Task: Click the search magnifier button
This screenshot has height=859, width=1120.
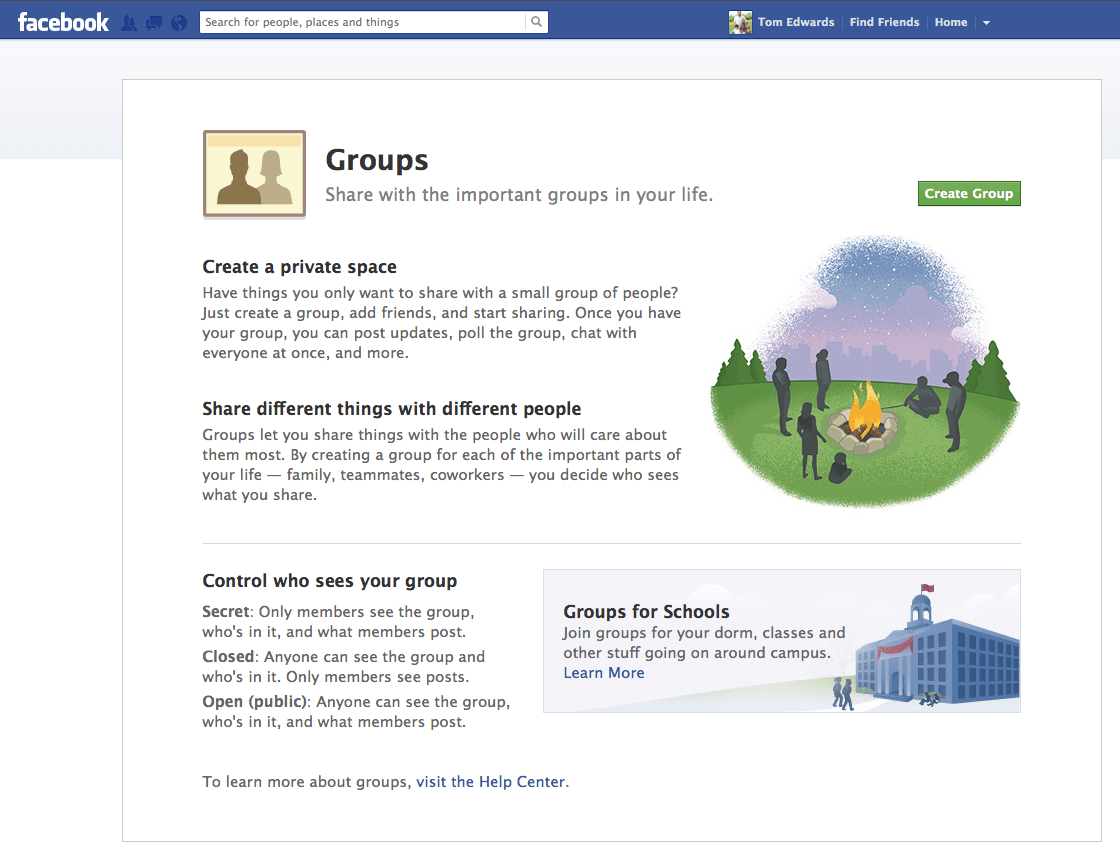Action: coord(536,22)
